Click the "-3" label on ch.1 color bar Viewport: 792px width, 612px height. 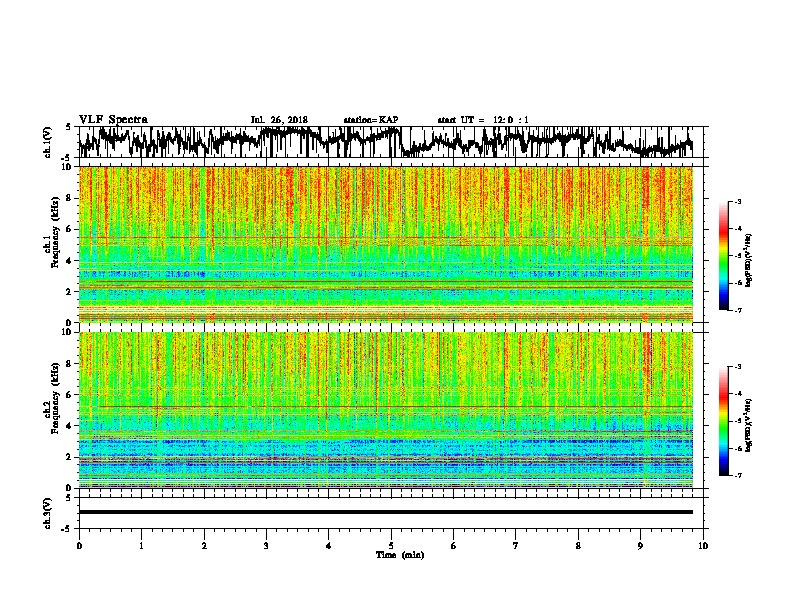[x=737, y=202]
